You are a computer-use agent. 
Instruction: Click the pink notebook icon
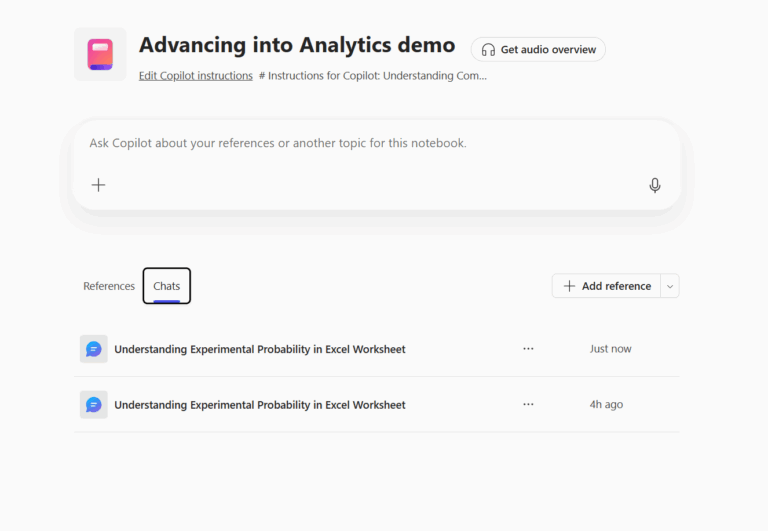pos(100,54)
